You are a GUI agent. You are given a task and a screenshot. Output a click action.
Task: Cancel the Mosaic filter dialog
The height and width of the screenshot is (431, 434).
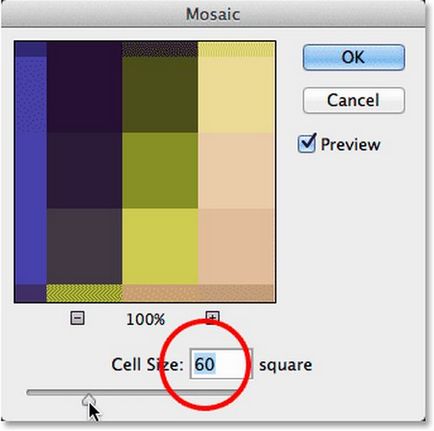(x=354, y=100)
